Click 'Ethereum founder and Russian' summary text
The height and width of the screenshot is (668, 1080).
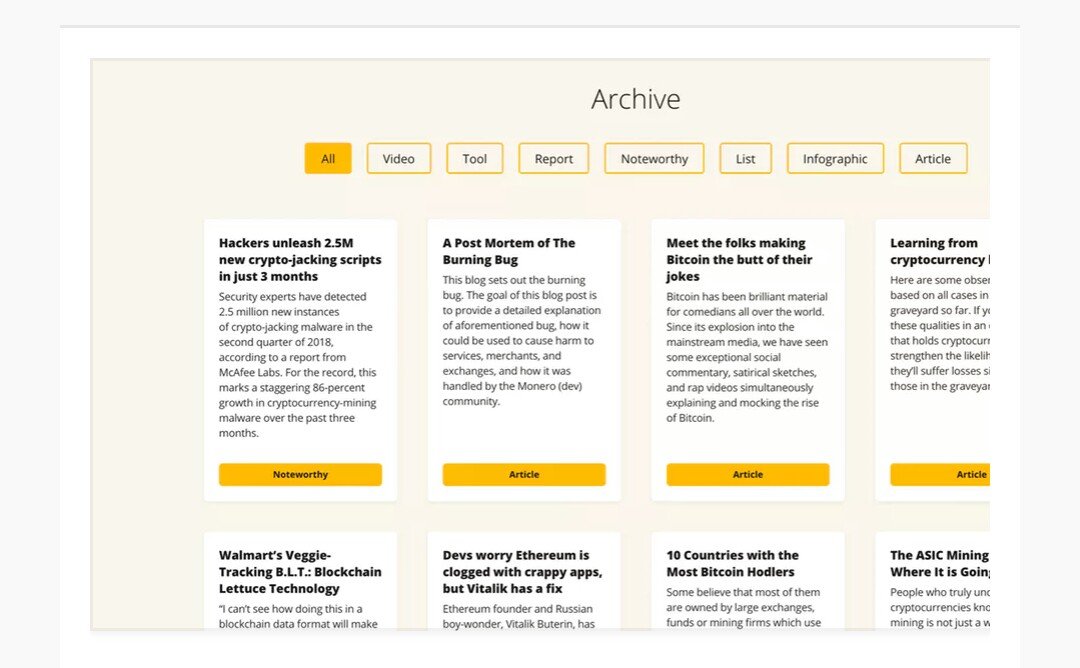(x=519, y=616)
